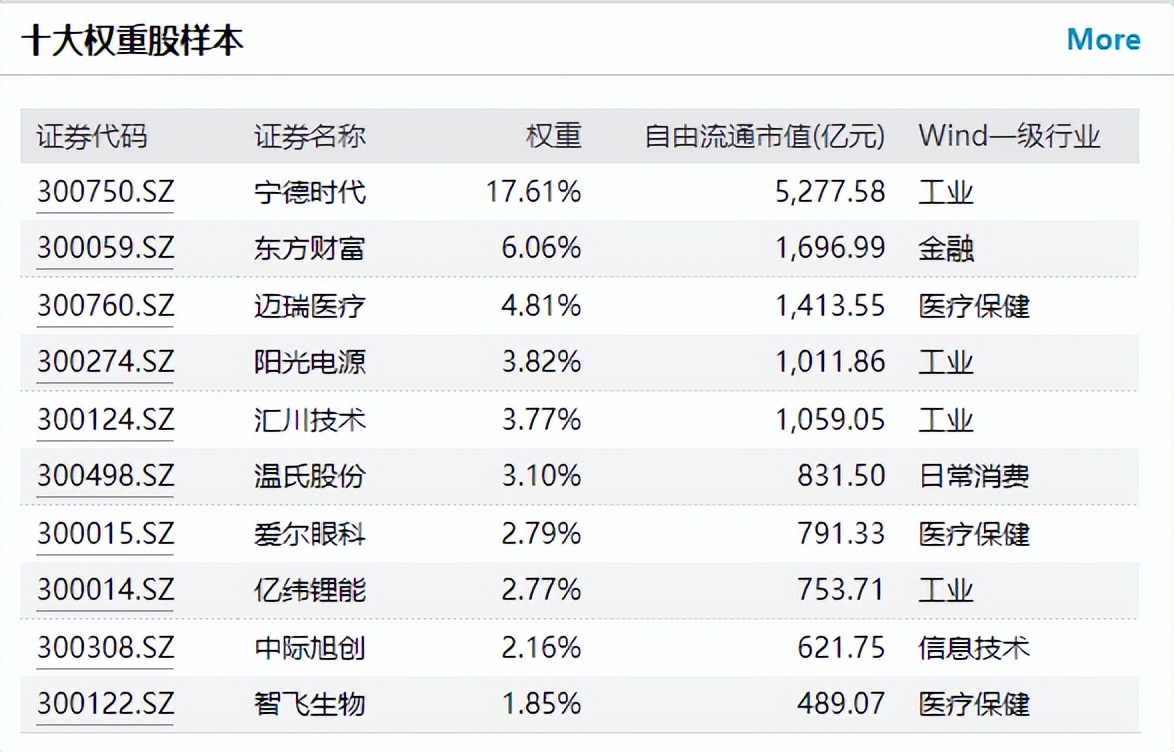Image resolution: width=1174 pixels, height=752 pixels.
Task: Select the 汇川技术 stock name
Action: coord(310,419)
